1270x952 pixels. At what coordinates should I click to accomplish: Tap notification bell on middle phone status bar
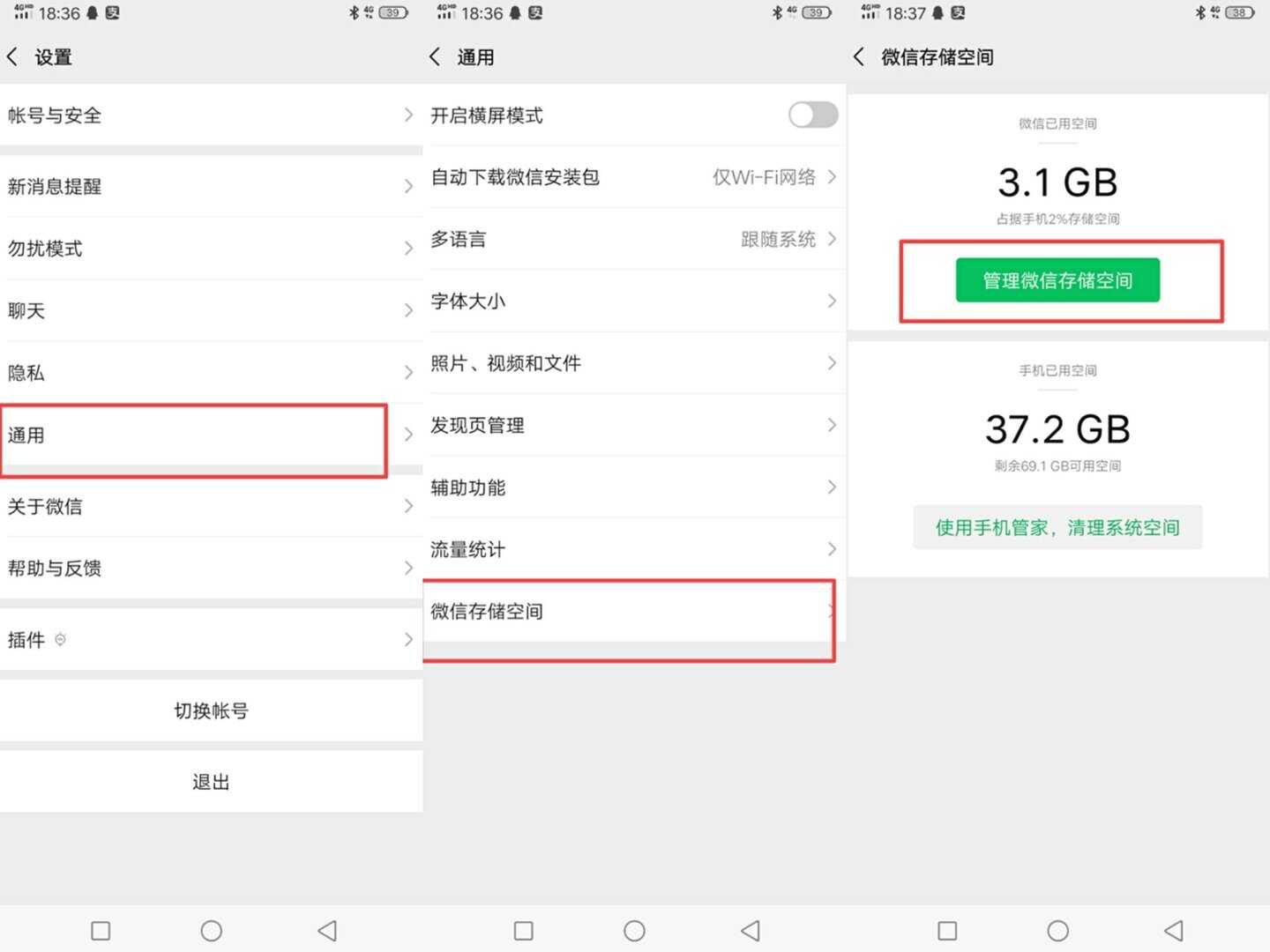(x=515, y=13)
